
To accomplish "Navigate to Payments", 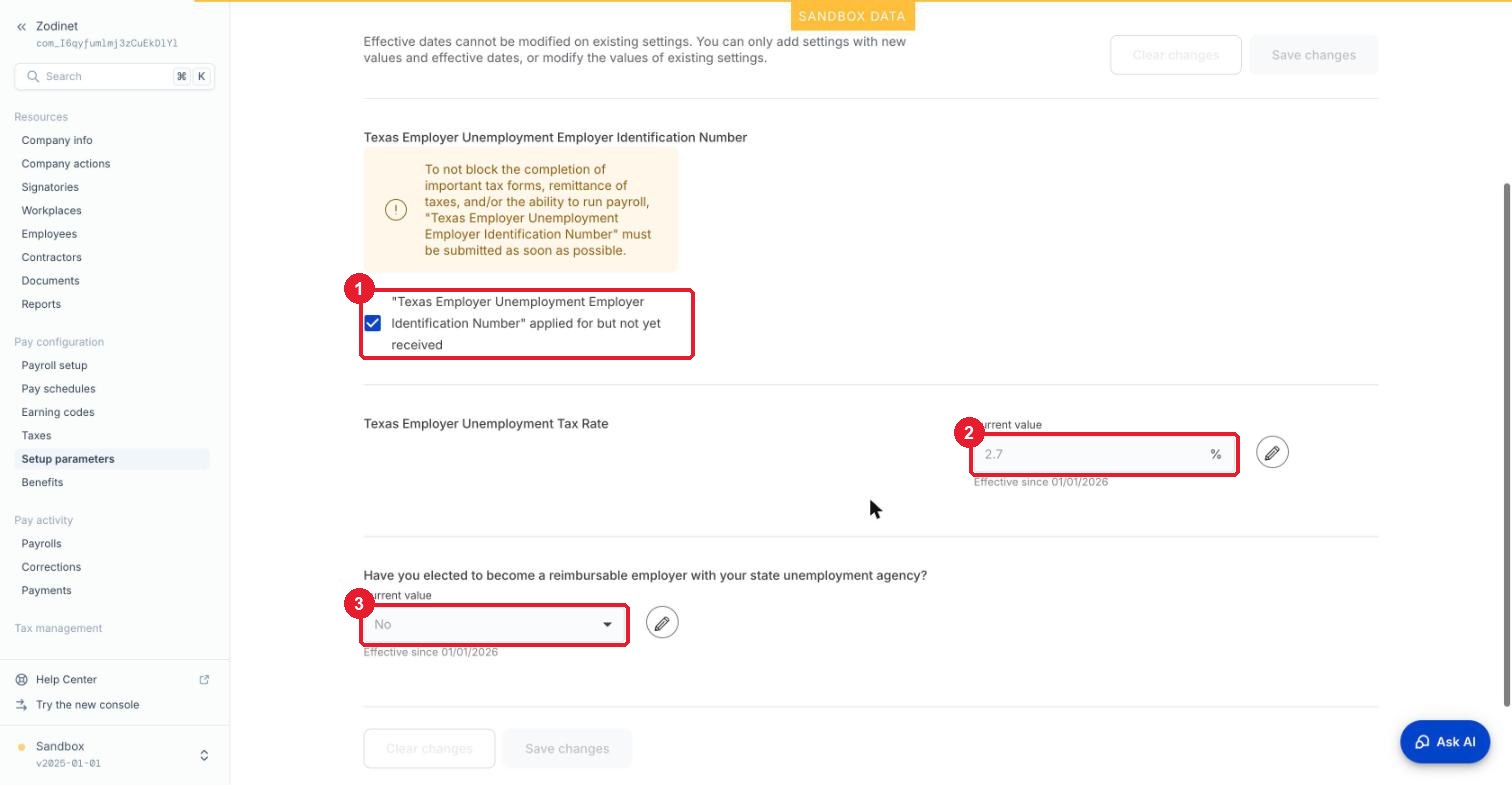I will (47, 591).
